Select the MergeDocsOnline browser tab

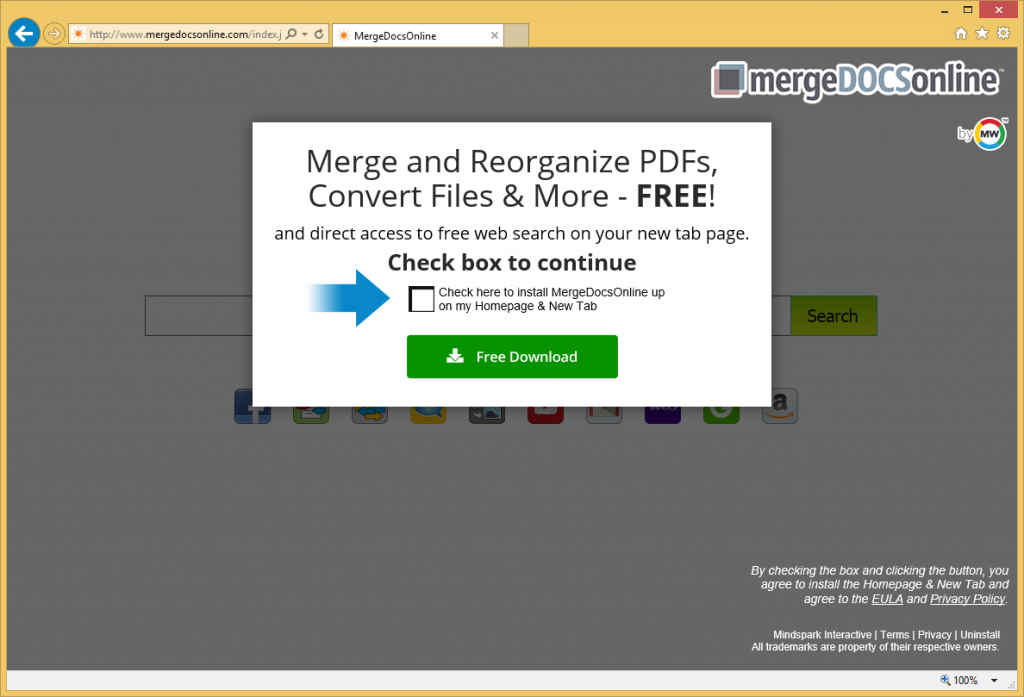[416, 35]
